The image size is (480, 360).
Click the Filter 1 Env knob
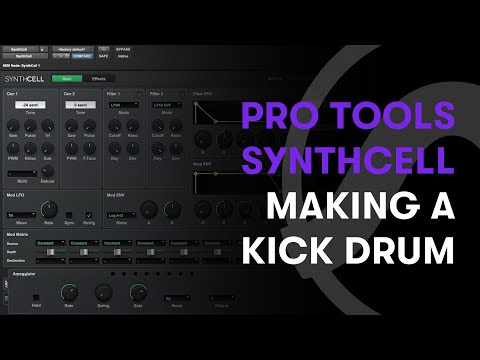(x=133, y=148)
